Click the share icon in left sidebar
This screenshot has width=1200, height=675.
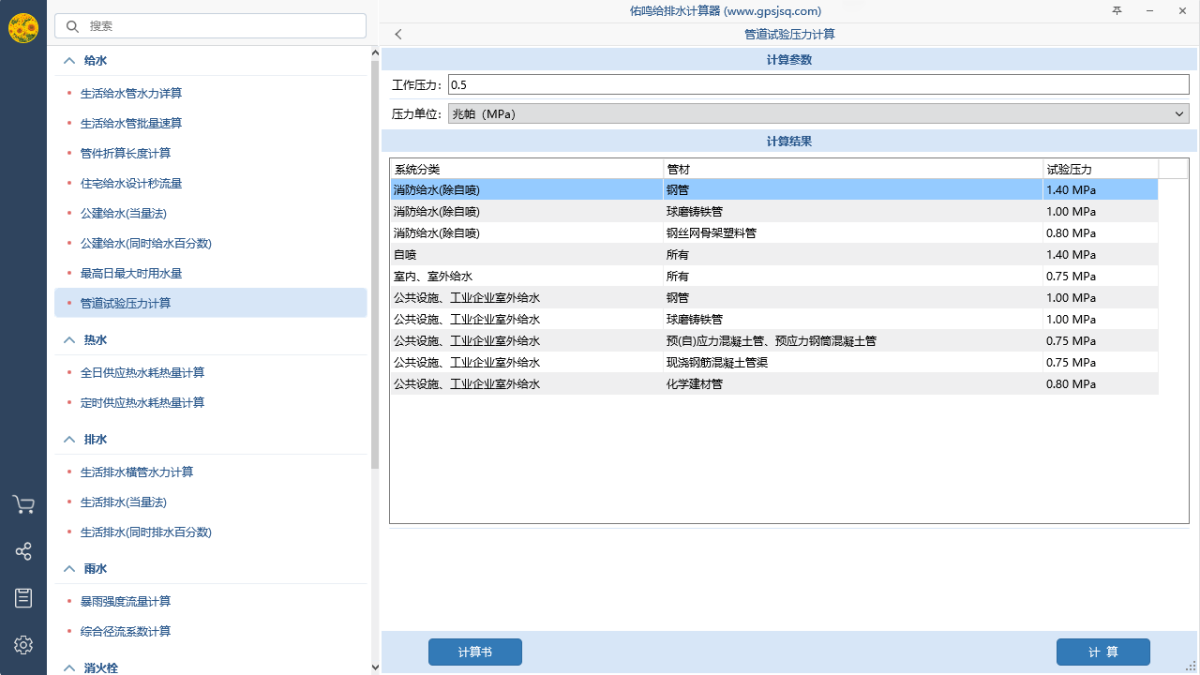coord(23,551)
